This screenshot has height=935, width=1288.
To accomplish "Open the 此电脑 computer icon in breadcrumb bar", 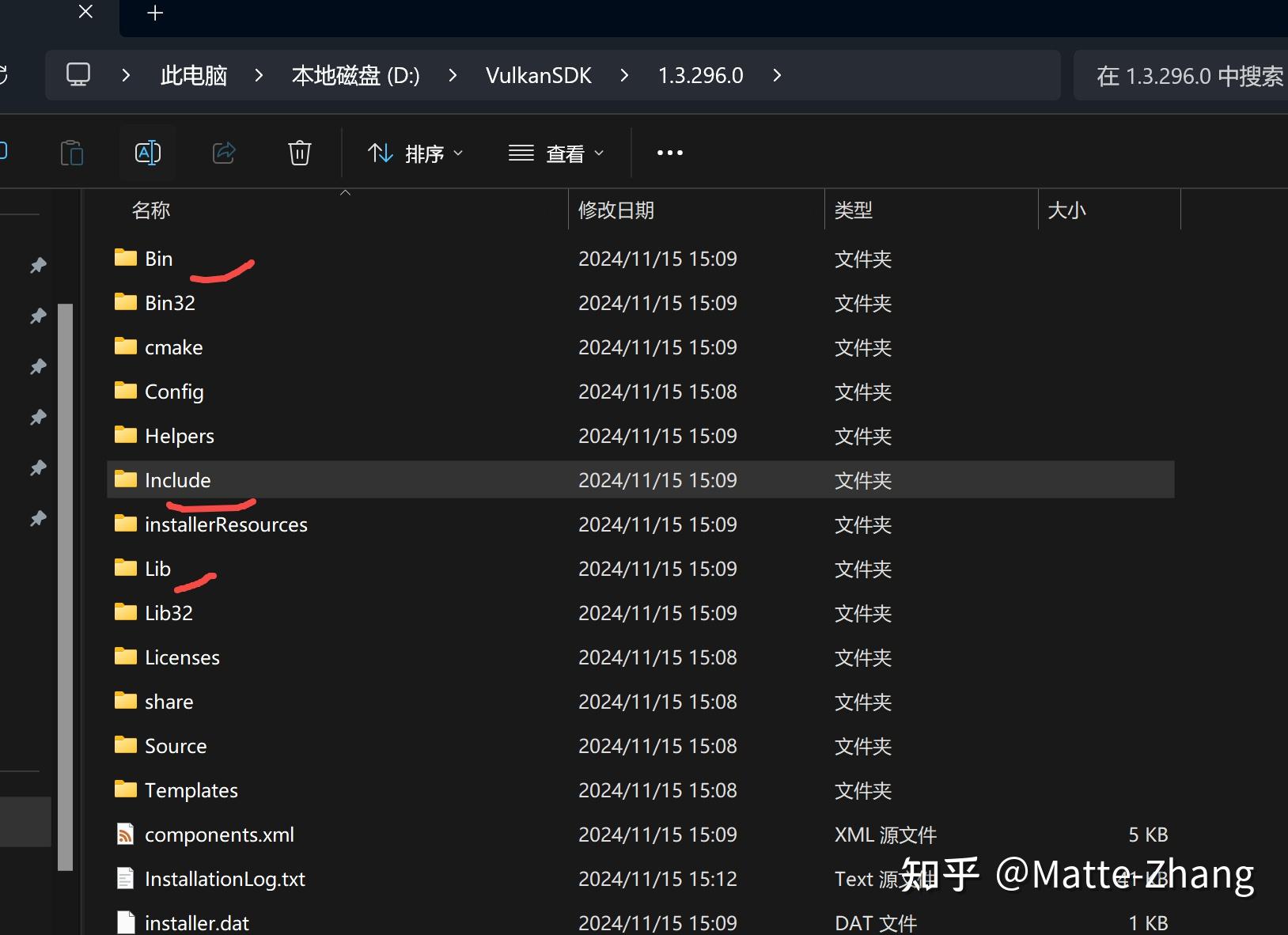I will pos(78,74).
